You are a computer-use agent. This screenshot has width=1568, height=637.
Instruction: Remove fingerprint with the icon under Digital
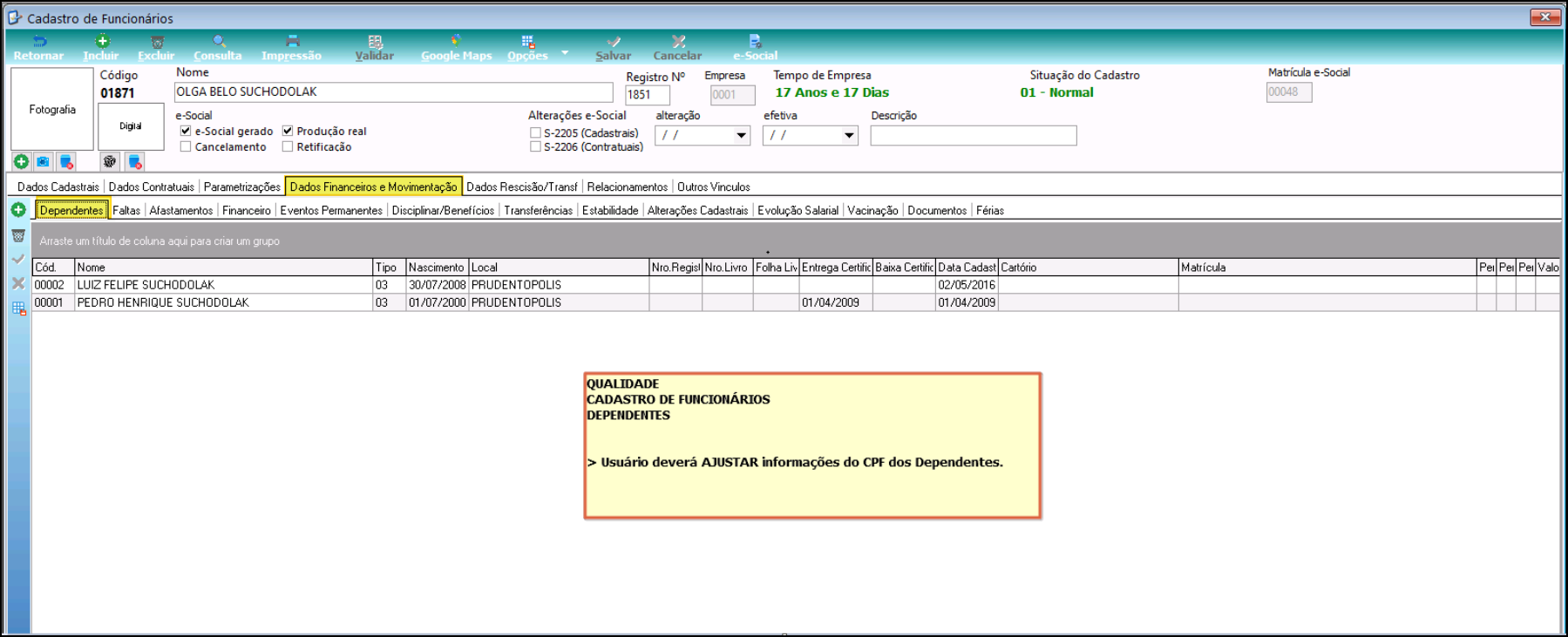coord(134,161)
